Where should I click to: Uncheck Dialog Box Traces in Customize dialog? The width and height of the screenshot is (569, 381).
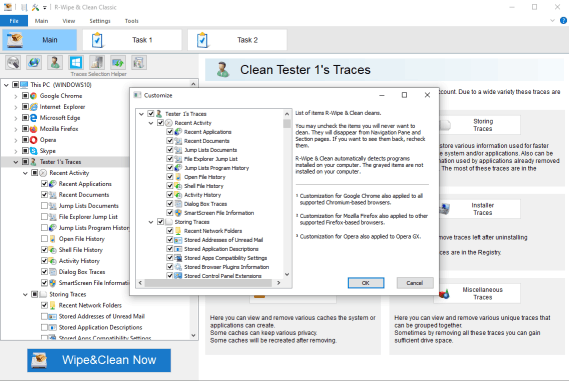(169, 204)
